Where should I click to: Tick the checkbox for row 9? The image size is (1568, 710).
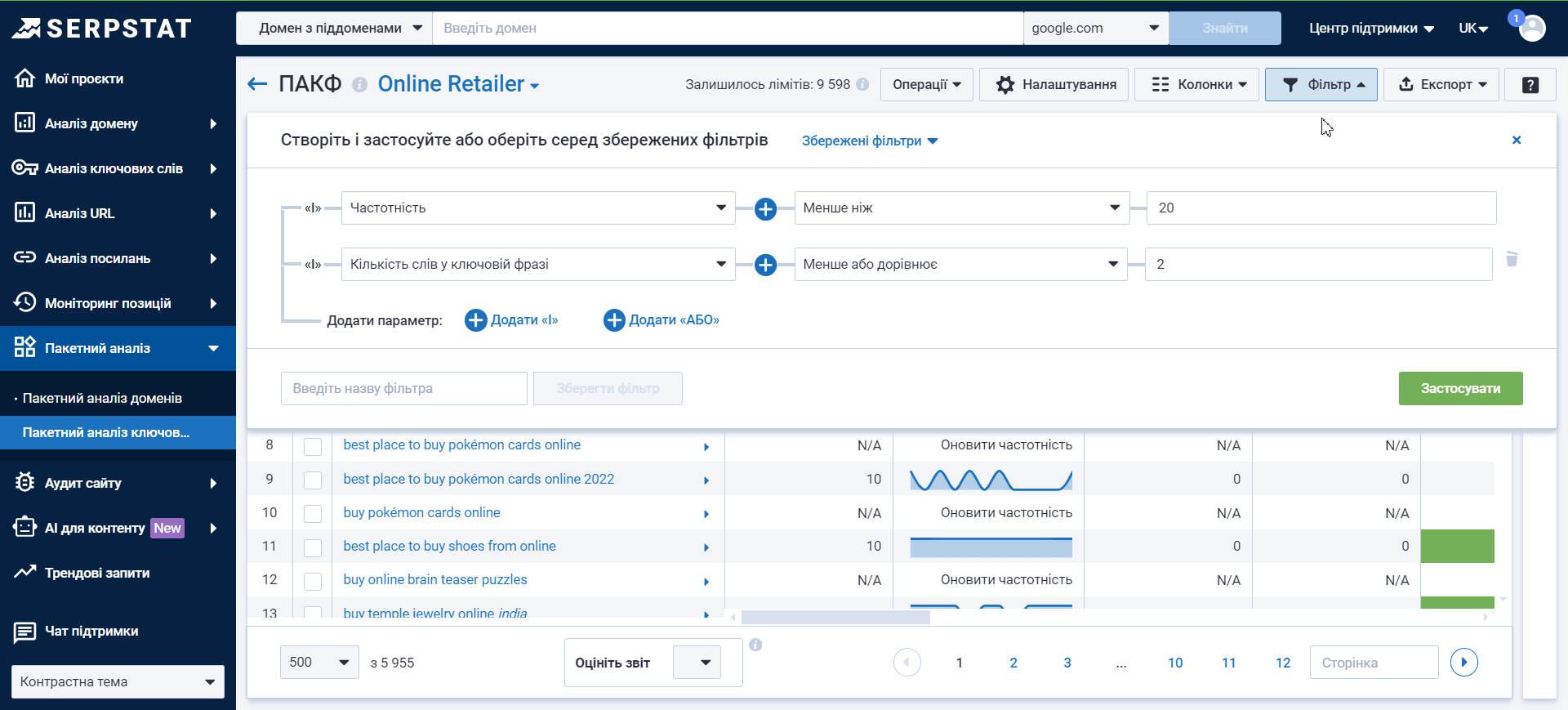pos(313,480)
